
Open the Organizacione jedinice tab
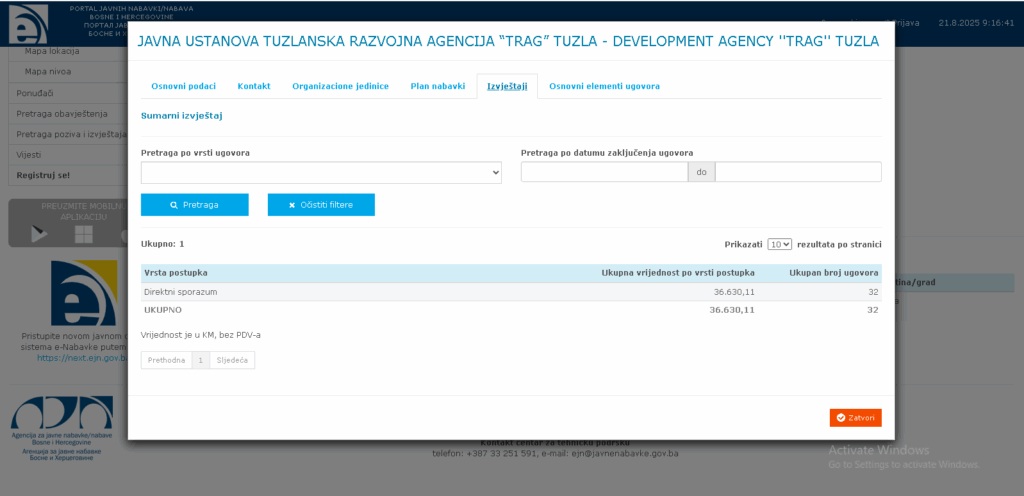[340, 86]
